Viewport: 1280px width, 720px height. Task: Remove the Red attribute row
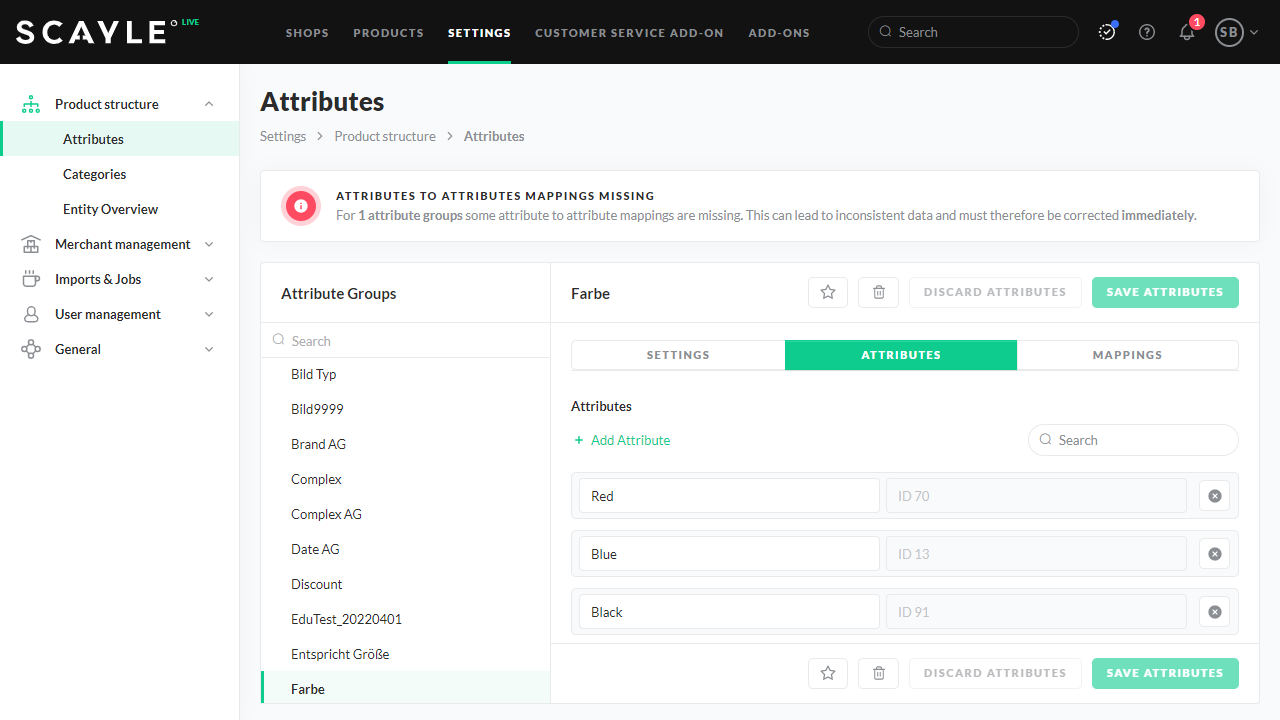(1214, 496)
